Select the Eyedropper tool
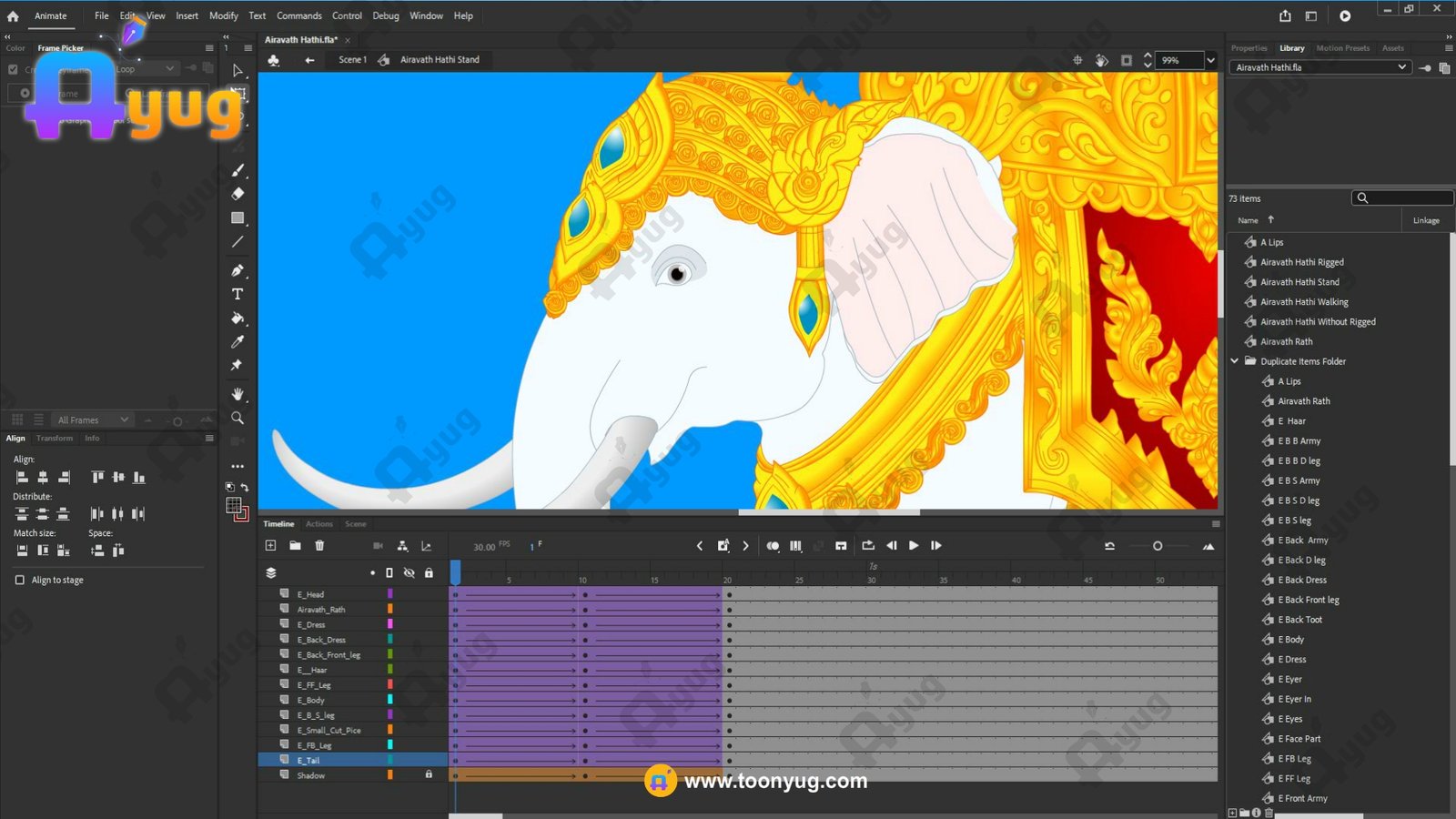1456x819 pixels. coord(238,342)
